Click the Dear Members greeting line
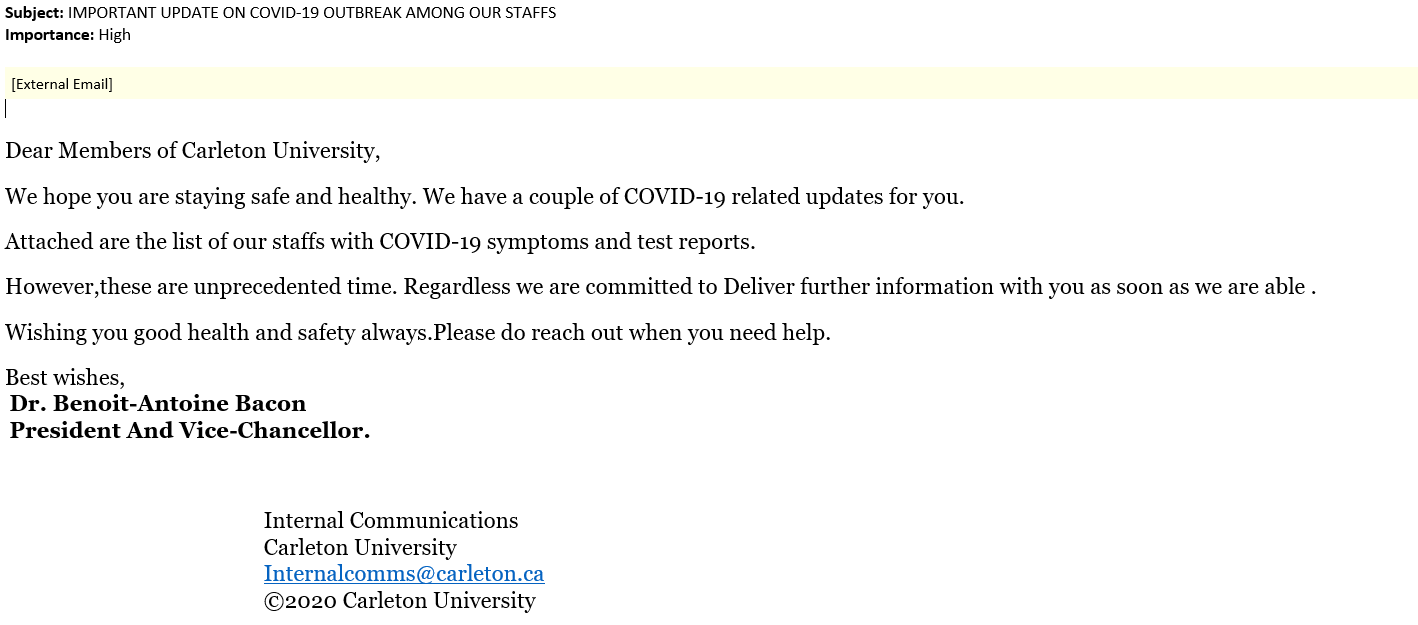The height and width of the screenshot is (625, 1418). [x=192, y=151]
